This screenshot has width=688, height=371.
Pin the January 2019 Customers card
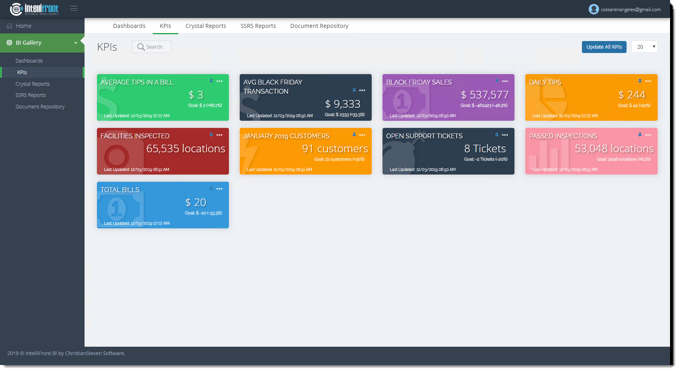354,135
